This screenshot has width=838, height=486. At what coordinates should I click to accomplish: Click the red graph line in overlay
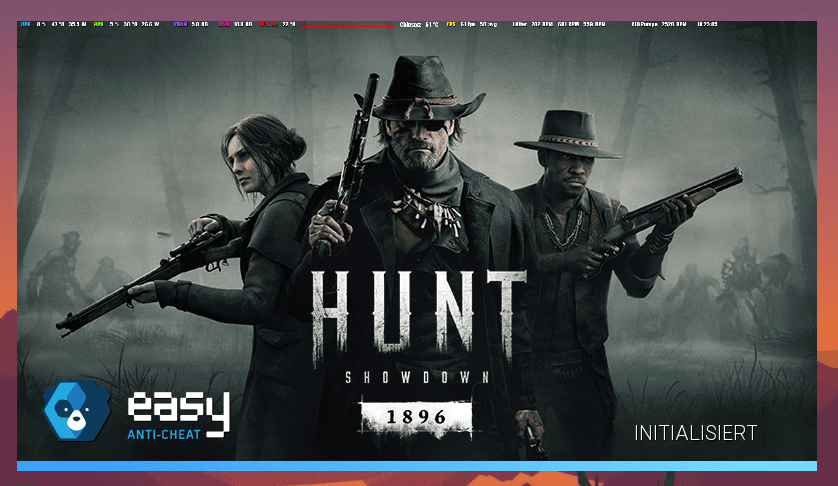click(348, 26)
